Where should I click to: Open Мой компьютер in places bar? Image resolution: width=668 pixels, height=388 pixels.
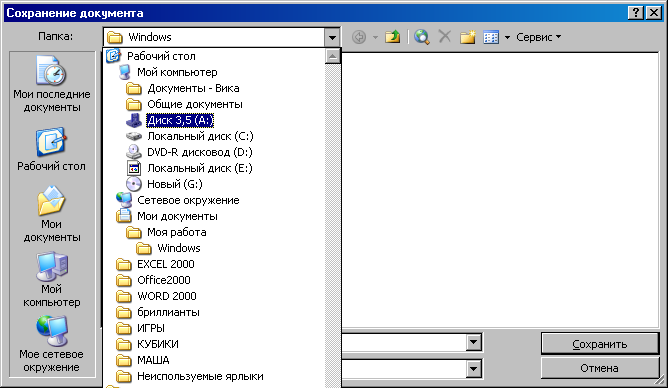[x=52, y=279]
